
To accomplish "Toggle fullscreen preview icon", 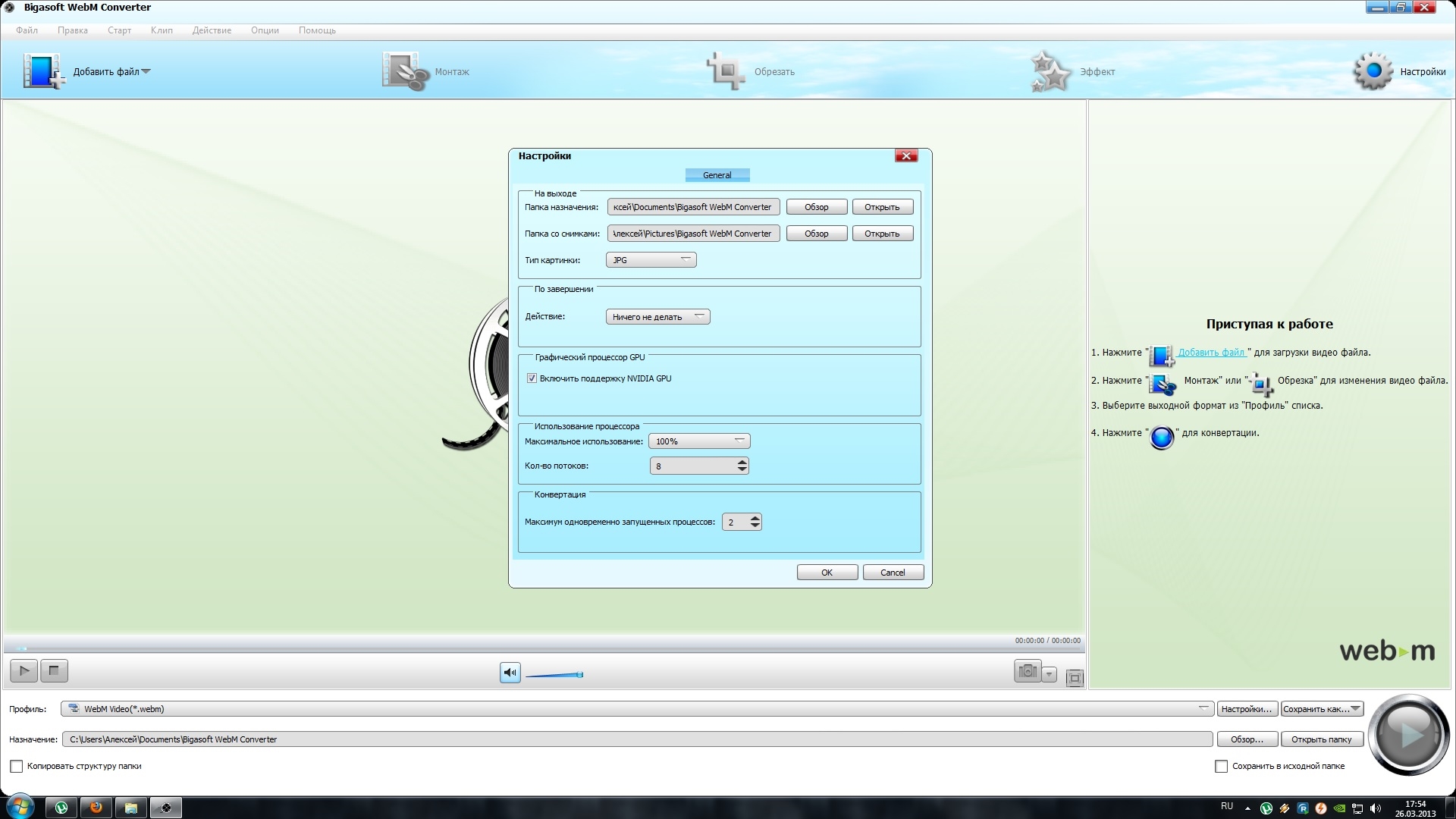I will 1075,678.
